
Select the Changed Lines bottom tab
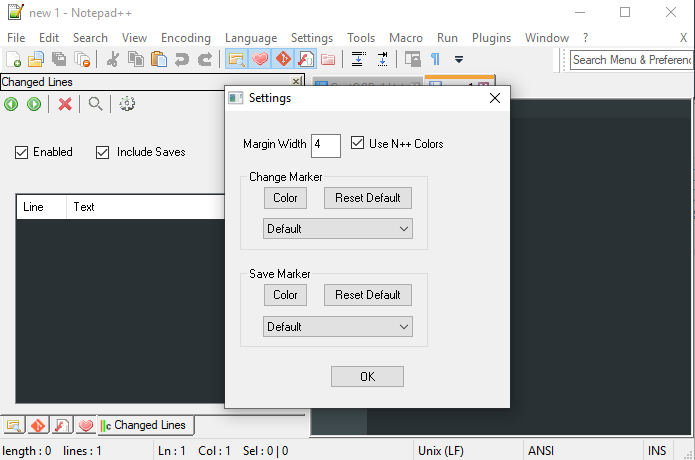pyautogui.click(x=146, y=425)
